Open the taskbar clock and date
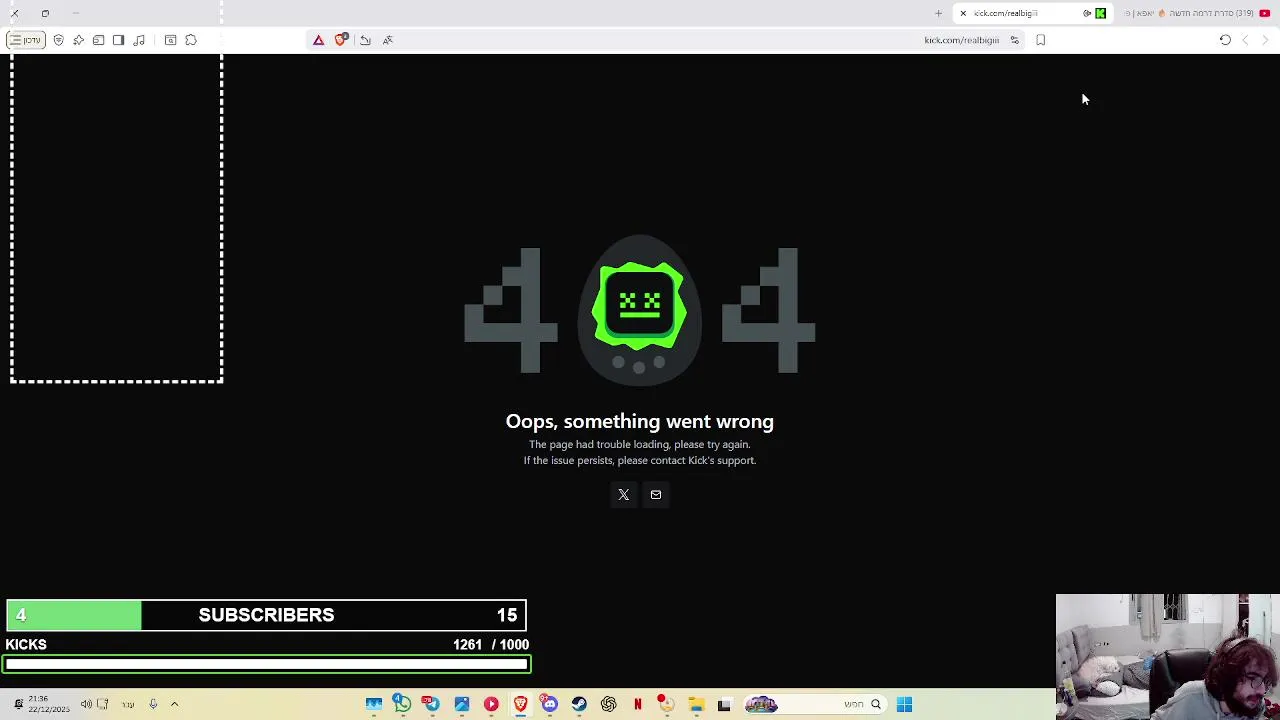This screenshot has width=1280, height=720. coord(48,704)
